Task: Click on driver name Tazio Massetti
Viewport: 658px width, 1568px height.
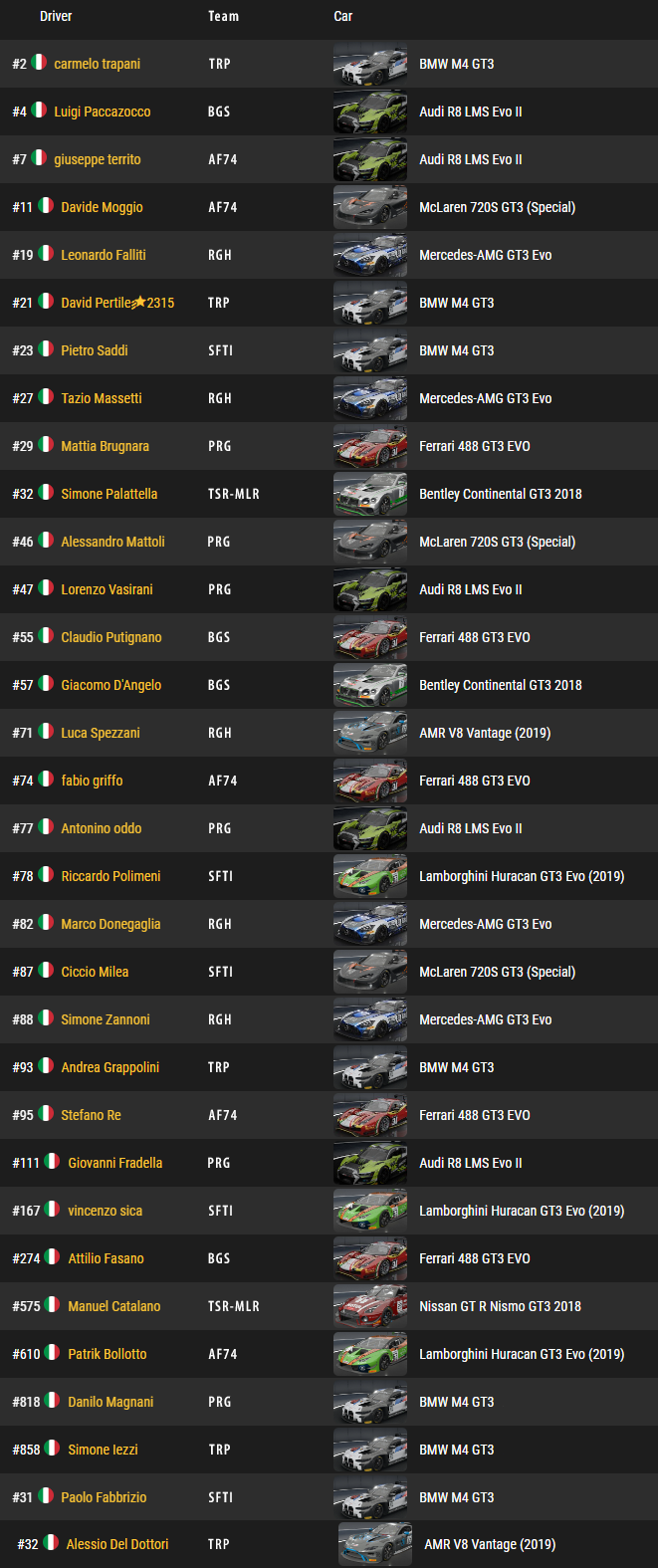Action: (102, 398)
